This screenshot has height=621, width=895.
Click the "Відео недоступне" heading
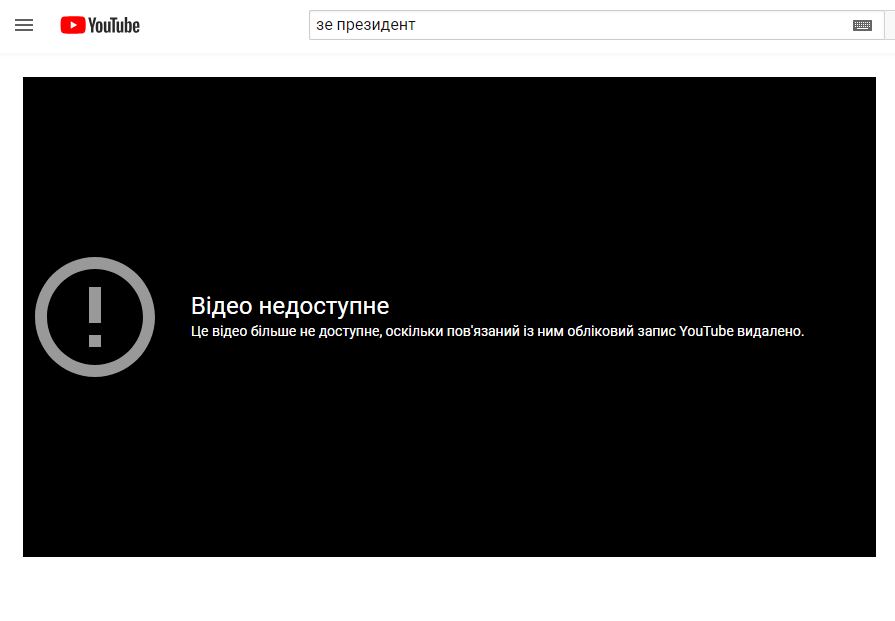point(290,306)
